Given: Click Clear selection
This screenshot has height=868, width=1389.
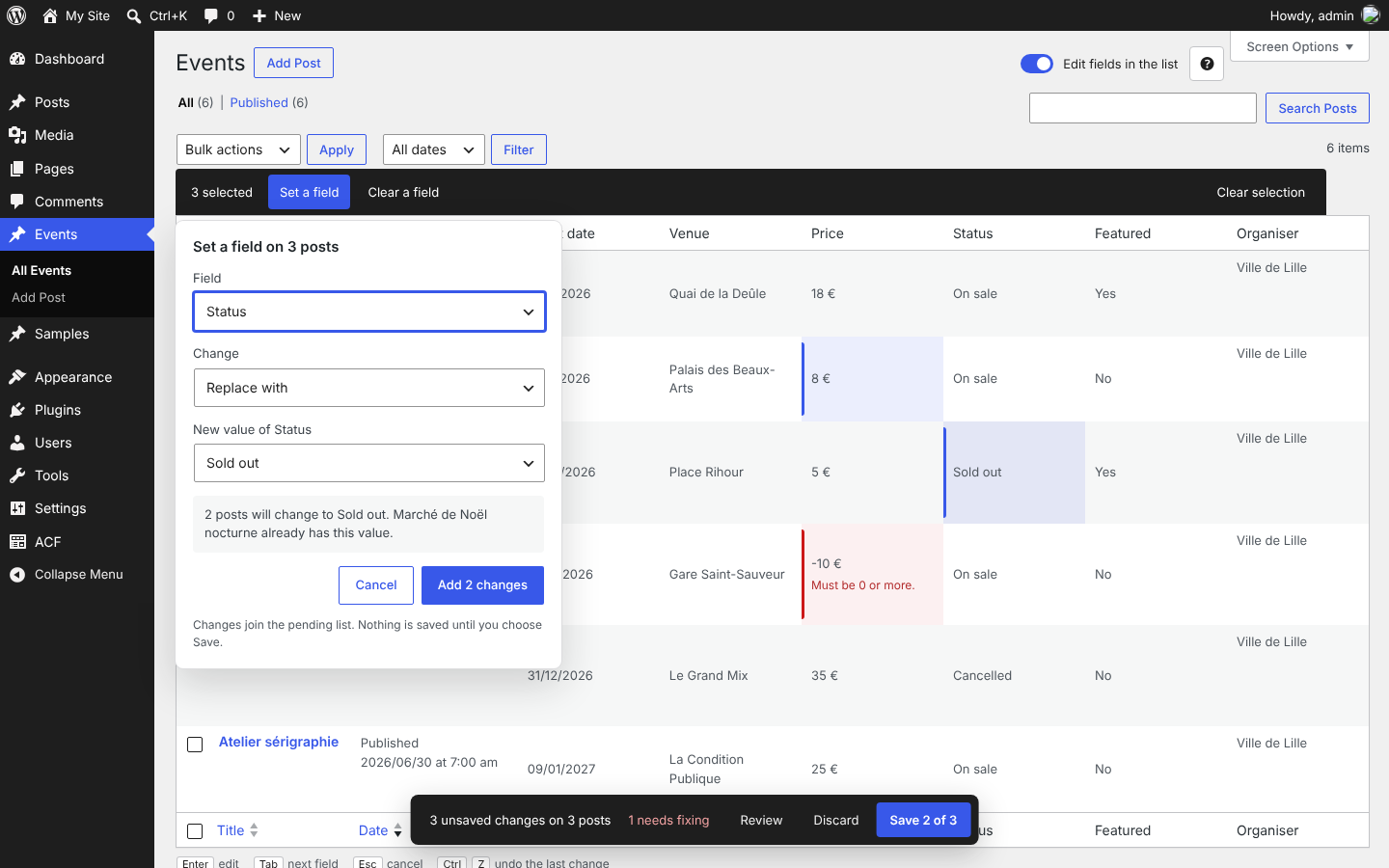Looking at the screenshot, I should click(1261, 192).
